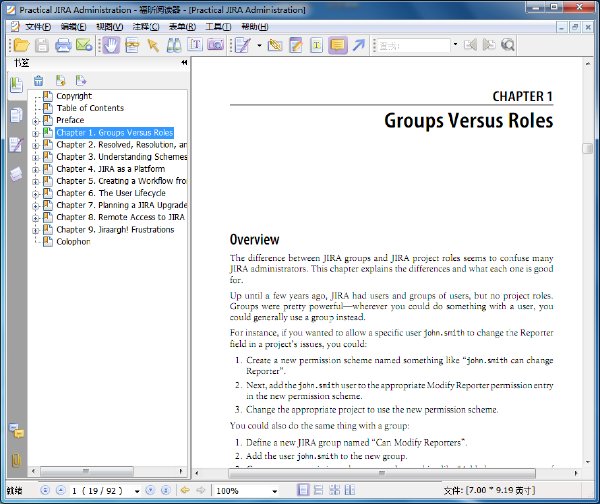Expand Chapter 4 JIRA as a Platform

pos(36,170)
